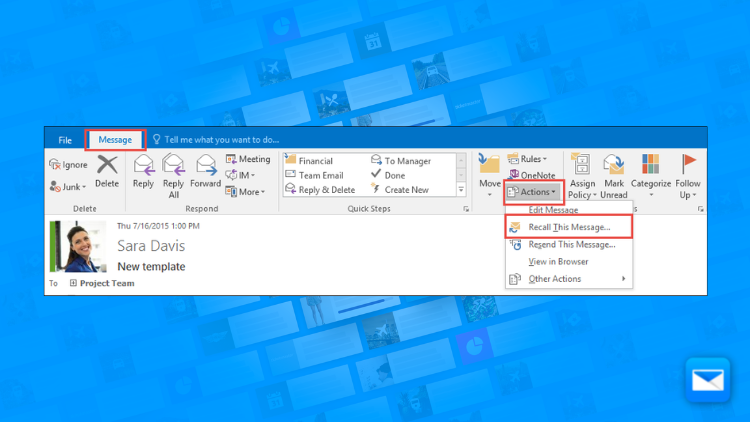Select the Team Email quick step
Image resolution: width=750 pixels, height=422 pixels.
click(x=314, y=175)
